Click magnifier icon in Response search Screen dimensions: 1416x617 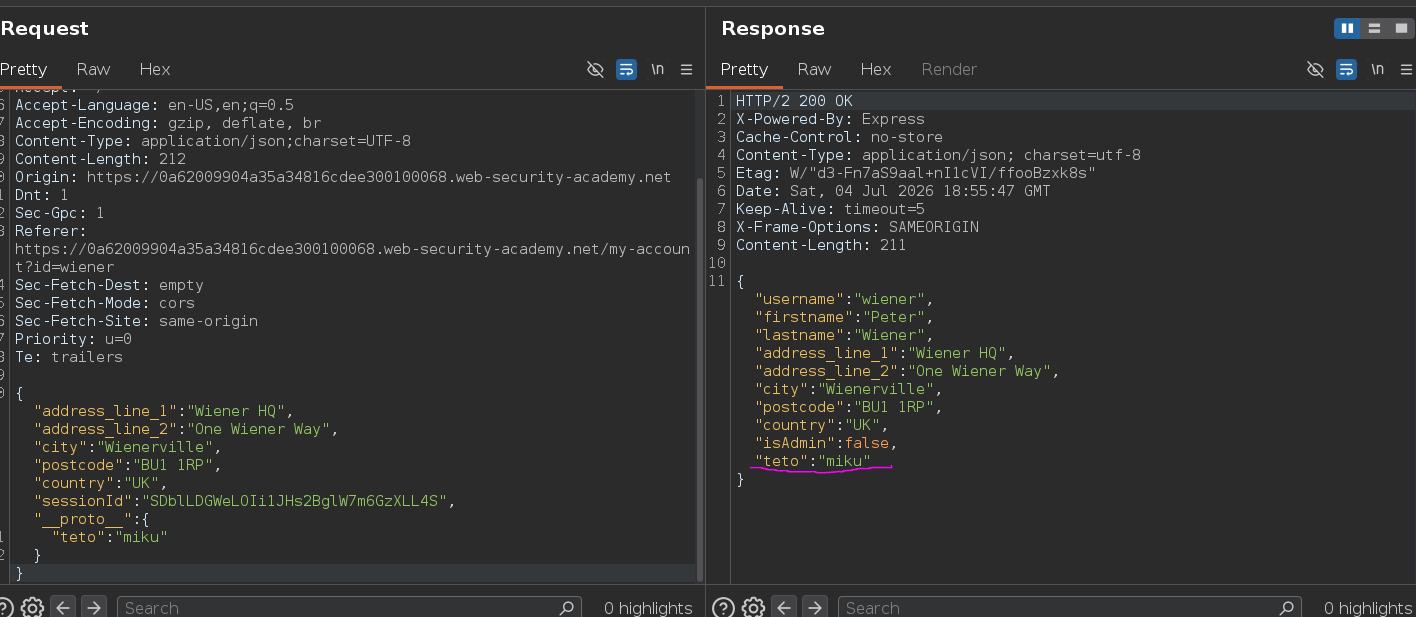coord(1289,607)
